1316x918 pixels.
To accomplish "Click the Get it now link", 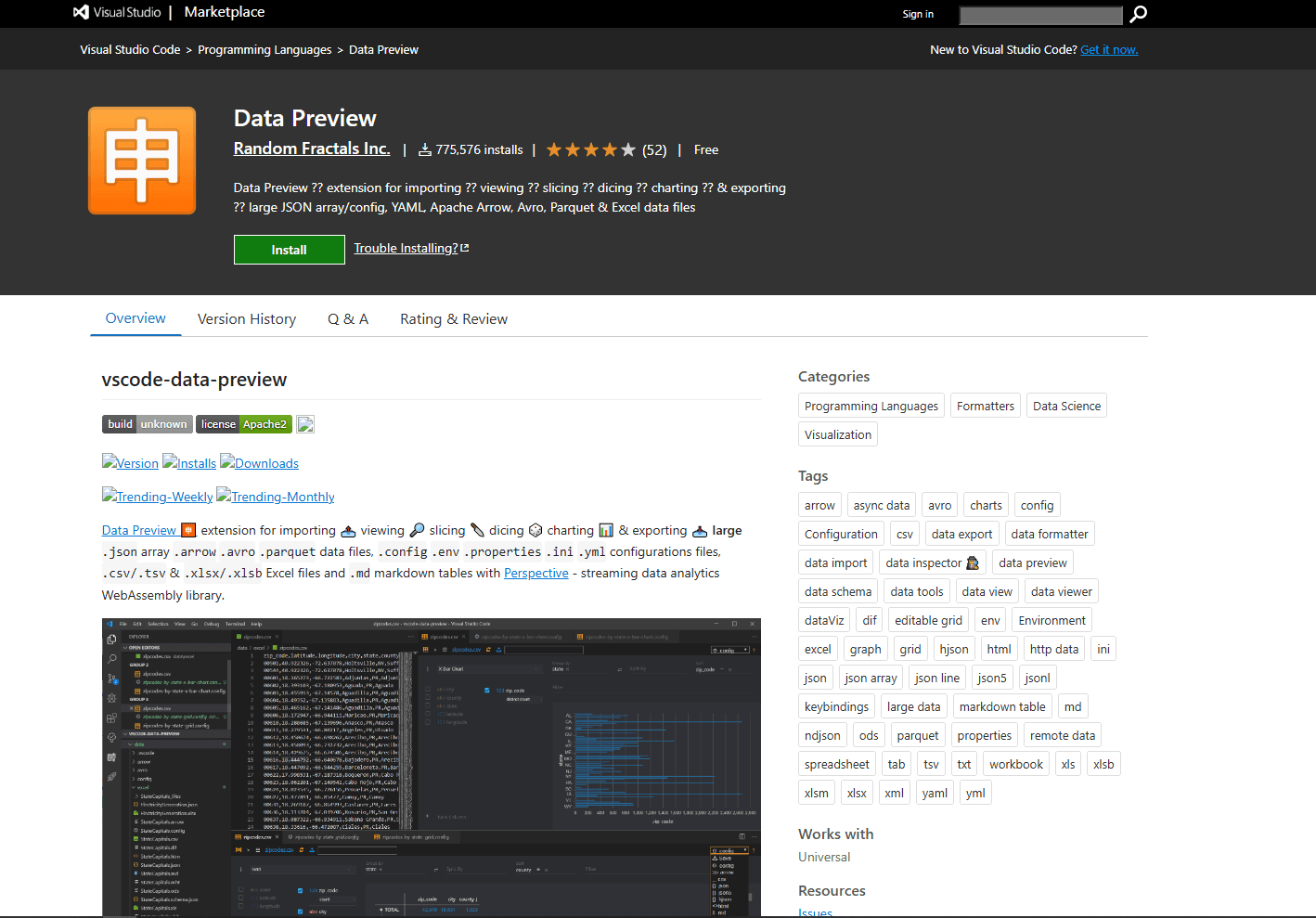I will tap(1109, 49).
